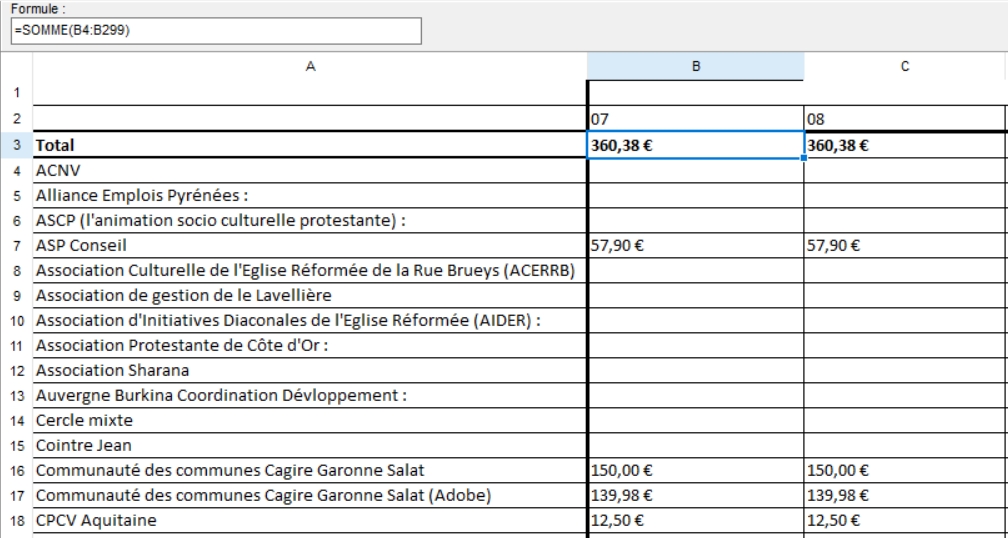Click the bold Total cell in column A

(310, 146)
